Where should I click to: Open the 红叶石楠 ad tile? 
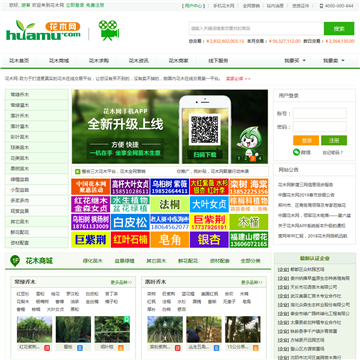(x=130, y=240)
